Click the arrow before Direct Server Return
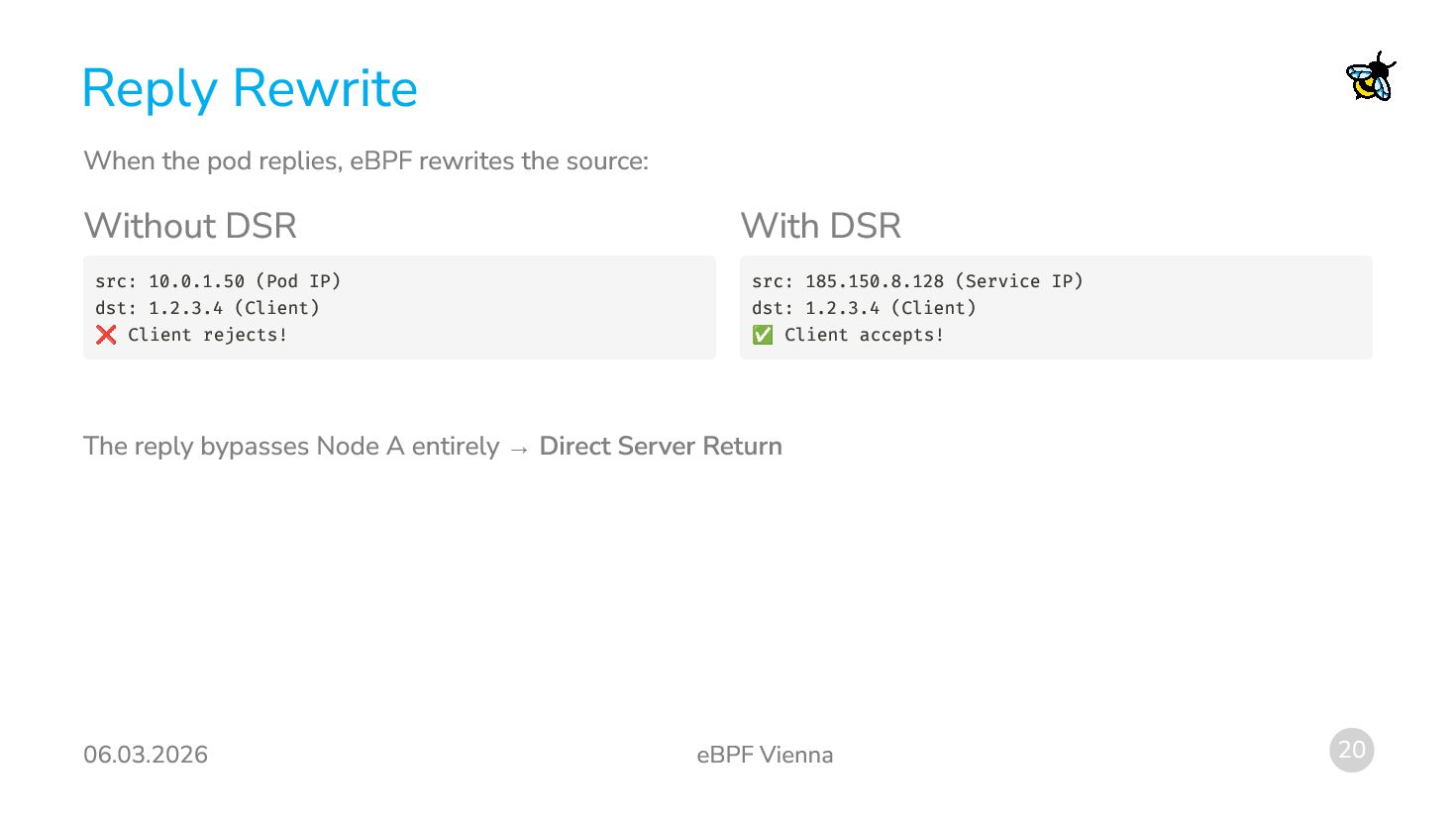 coord(519,448)
